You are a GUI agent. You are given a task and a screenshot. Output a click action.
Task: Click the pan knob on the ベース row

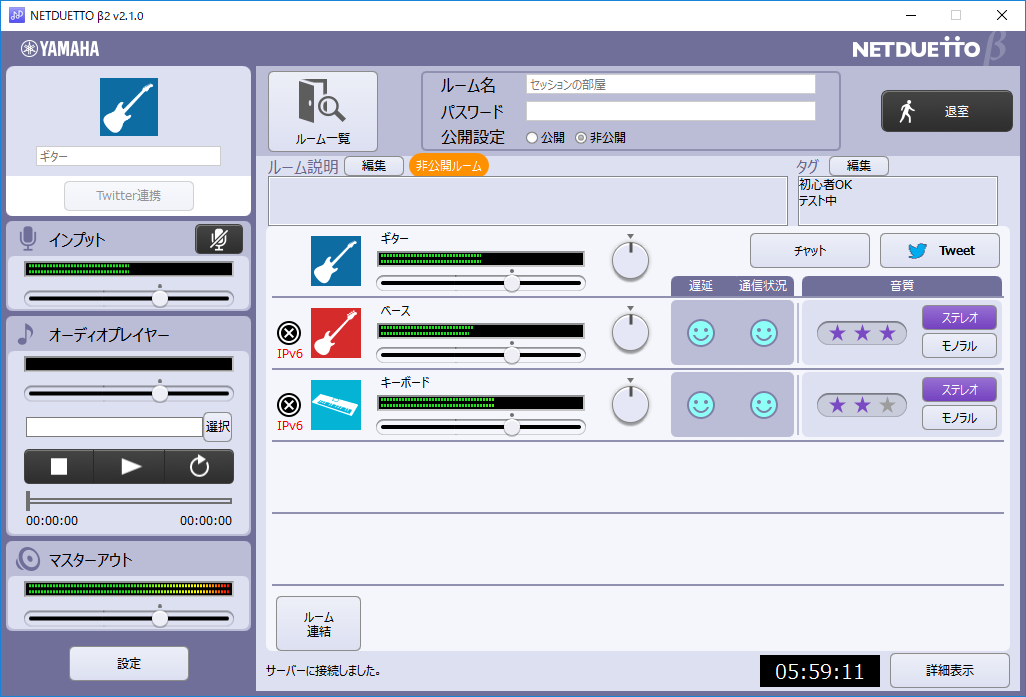[630, 332]
